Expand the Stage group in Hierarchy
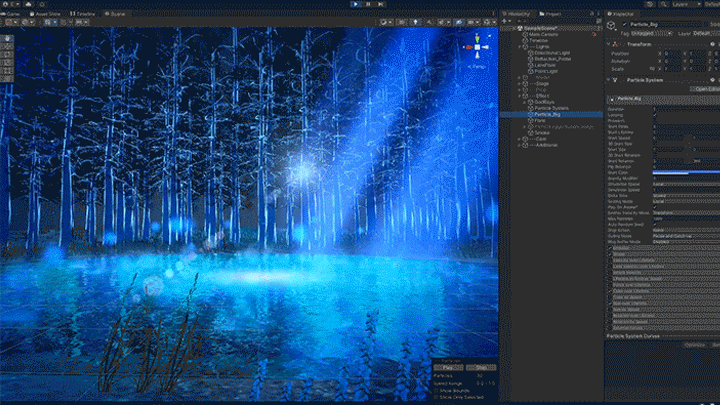 pyautogui.click(x=520, y=84)
